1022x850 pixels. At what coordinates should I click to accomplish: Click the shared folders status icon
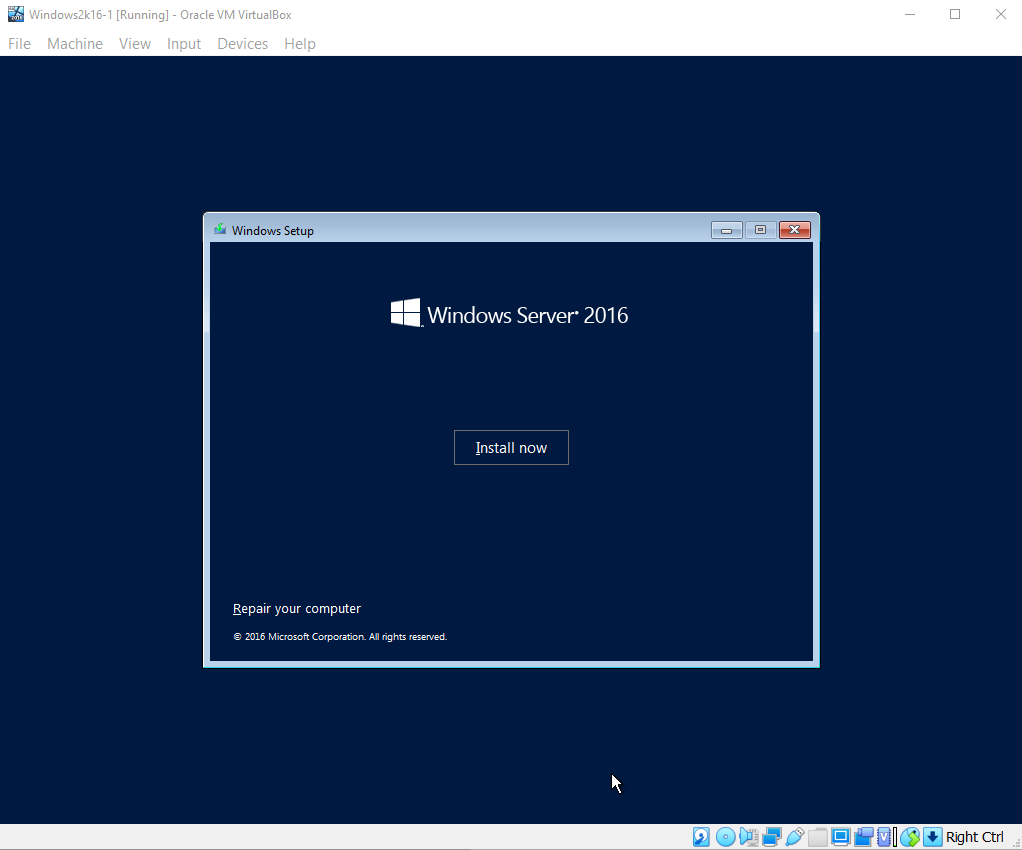[x=817, y=837]
